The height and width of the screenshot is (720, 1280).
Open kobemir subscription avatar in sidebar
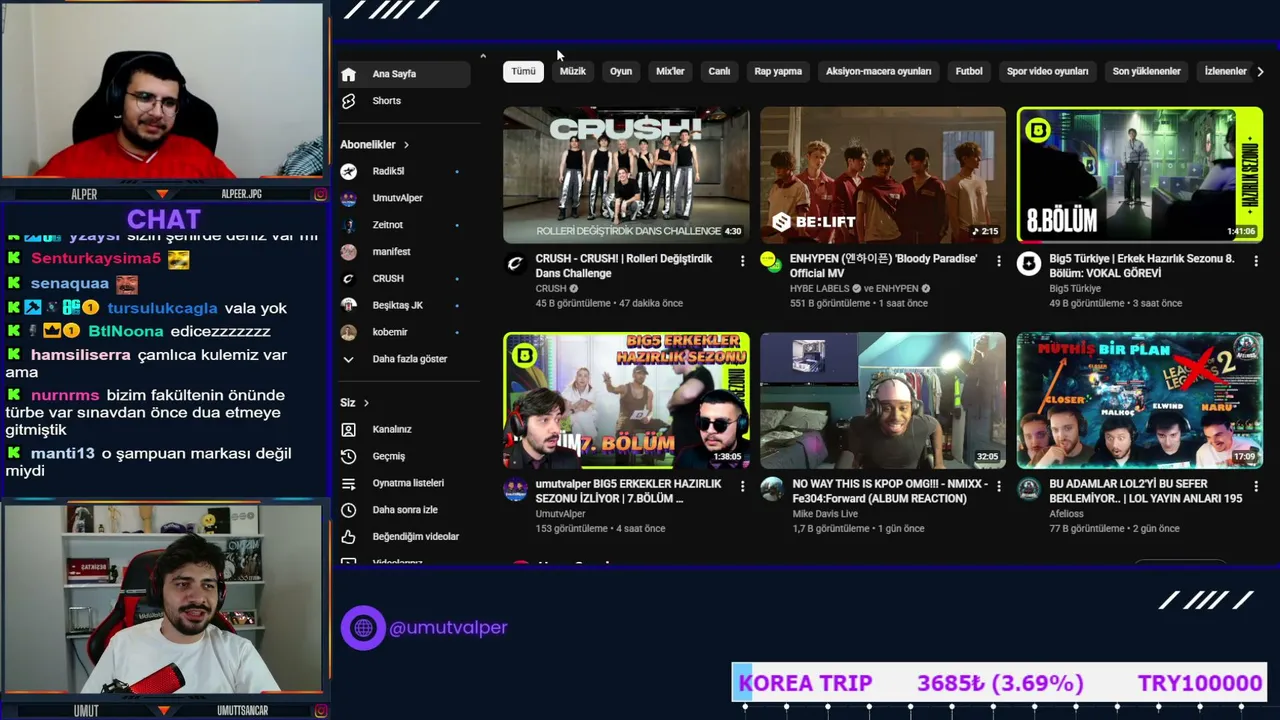coord(348,332)
